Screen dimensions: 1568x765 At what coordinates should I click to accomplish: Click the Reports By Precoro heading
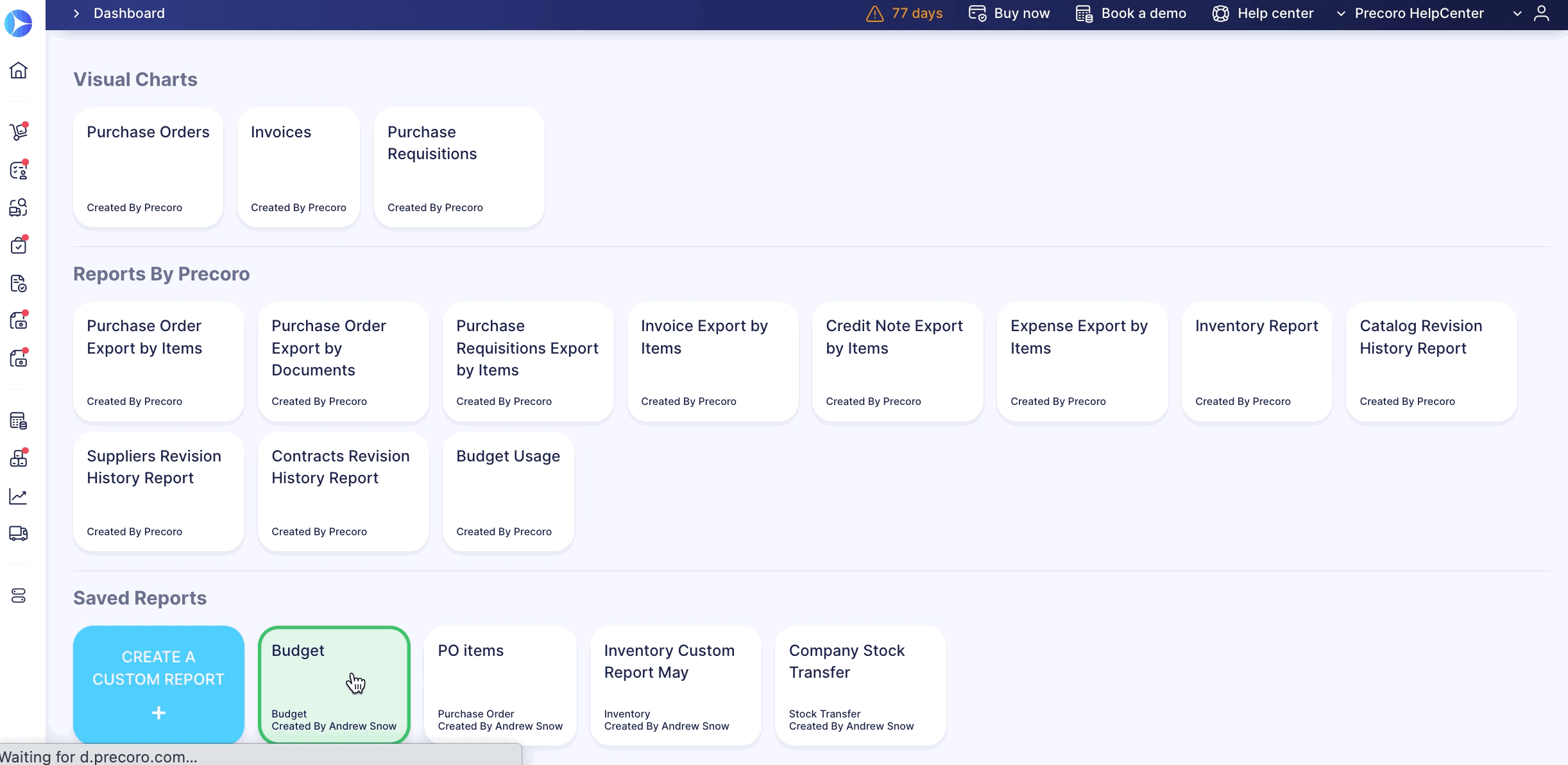point(162,274)
